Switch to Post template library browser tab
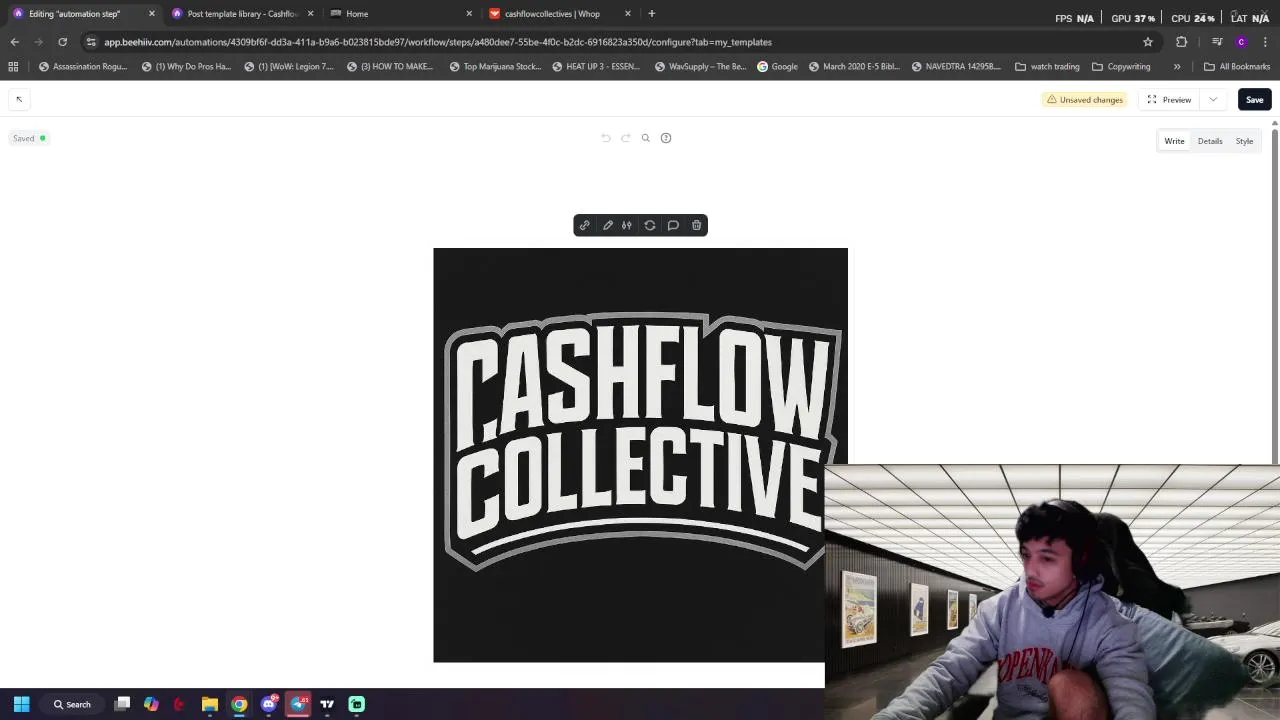Image resolution: width=1280 pixels, height=720 pixels. (x=240, y=13)
